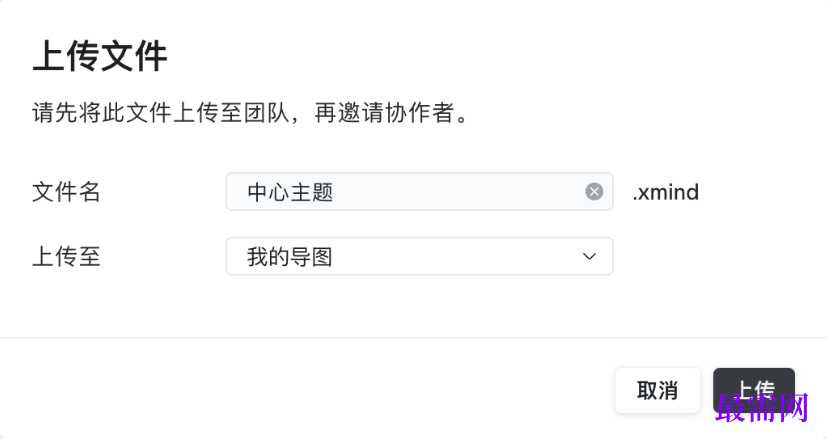827x439 pixels.
Task: Click the 最需网 watermark text
Action: pyautogui.click(x=763, y=408)
